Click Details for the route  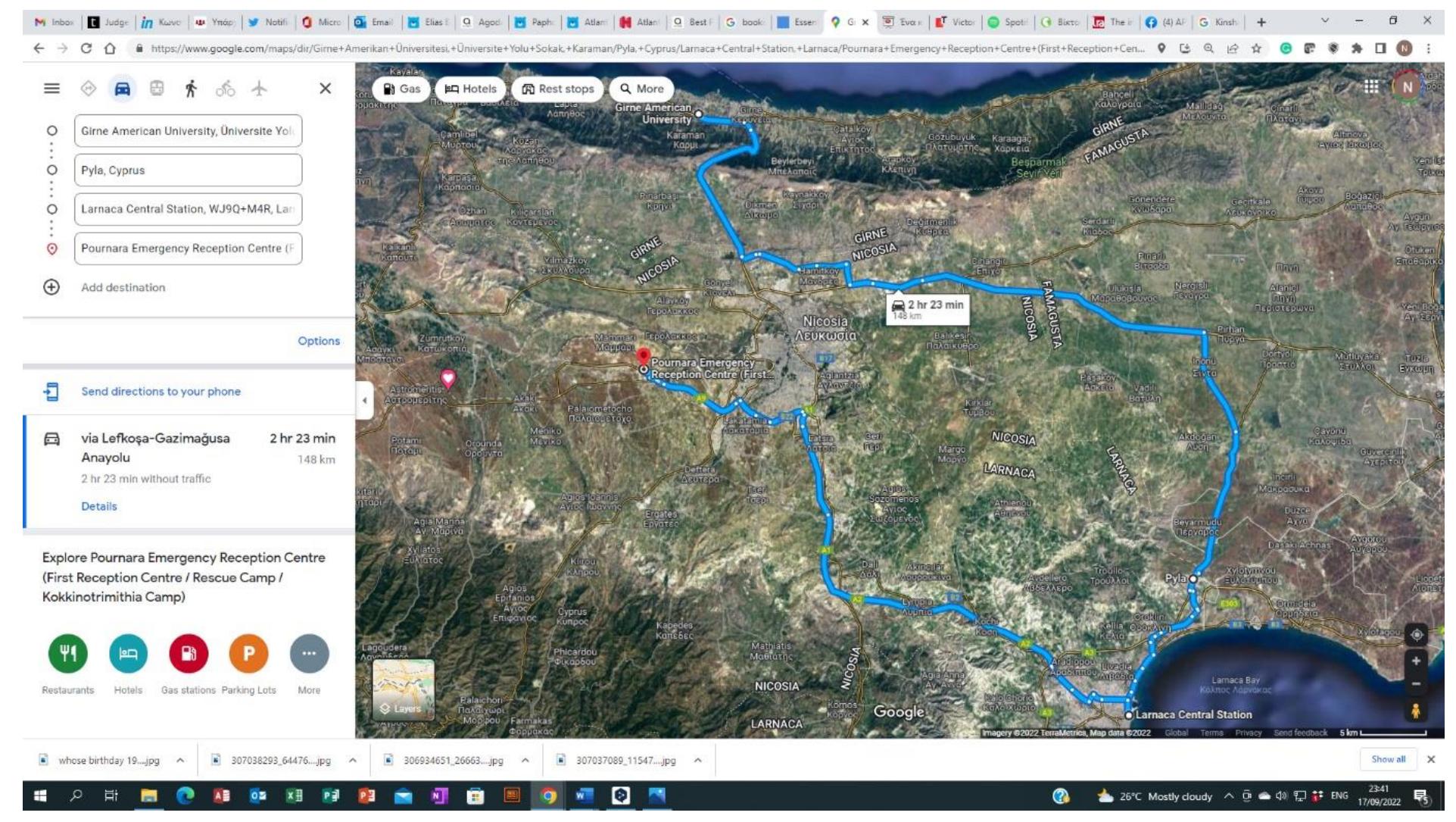click(x=99, y=506)
